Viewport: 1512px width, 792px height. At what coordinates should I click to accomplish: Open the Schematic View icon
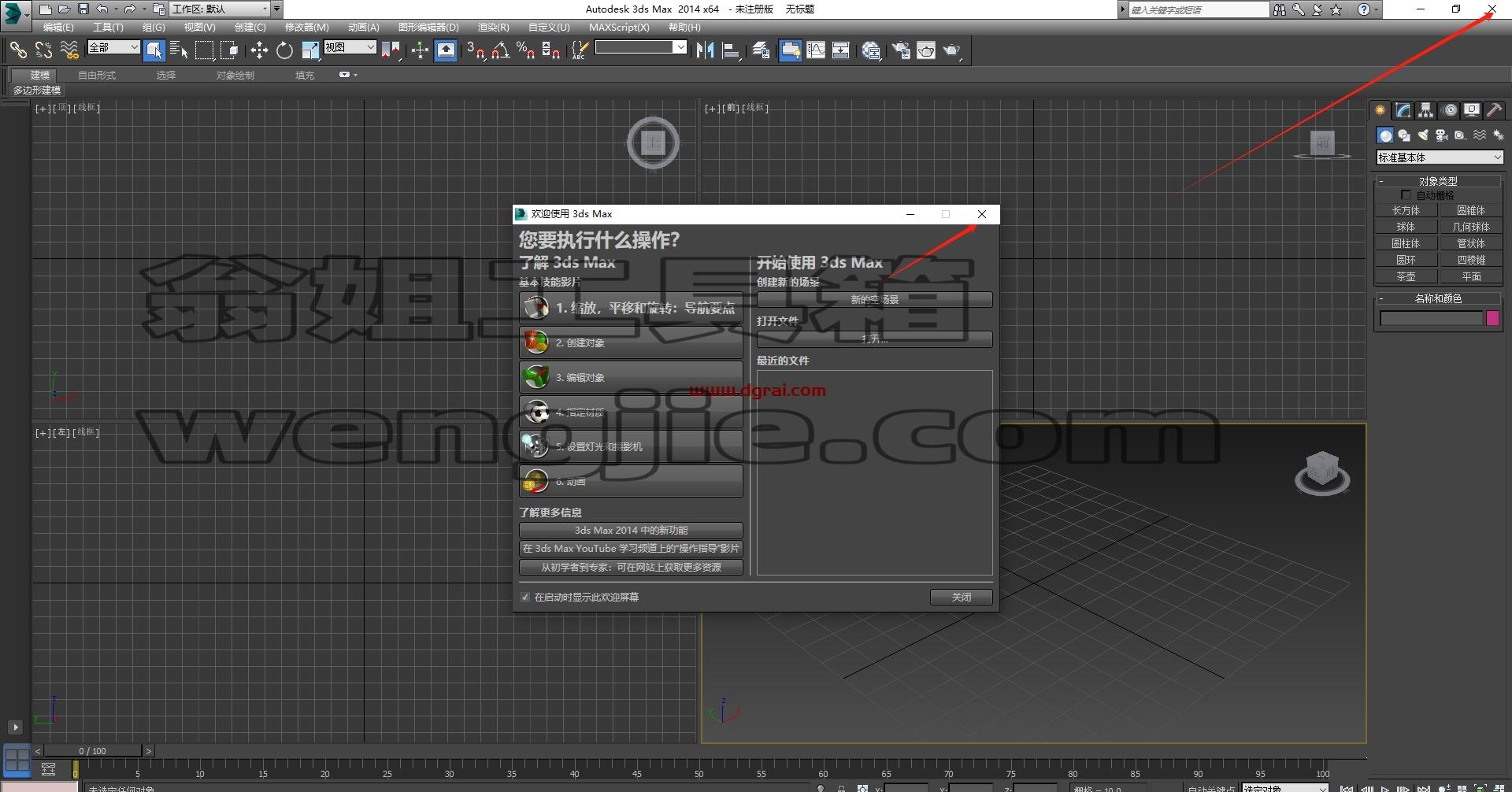pyautogui.click(x=841, y=50)
